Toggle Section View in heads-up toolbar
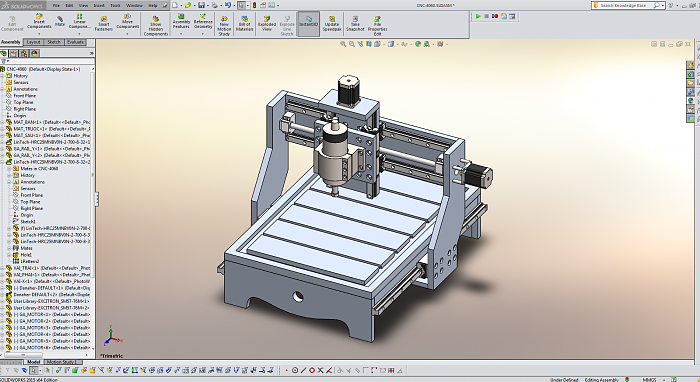 (369, 44)
